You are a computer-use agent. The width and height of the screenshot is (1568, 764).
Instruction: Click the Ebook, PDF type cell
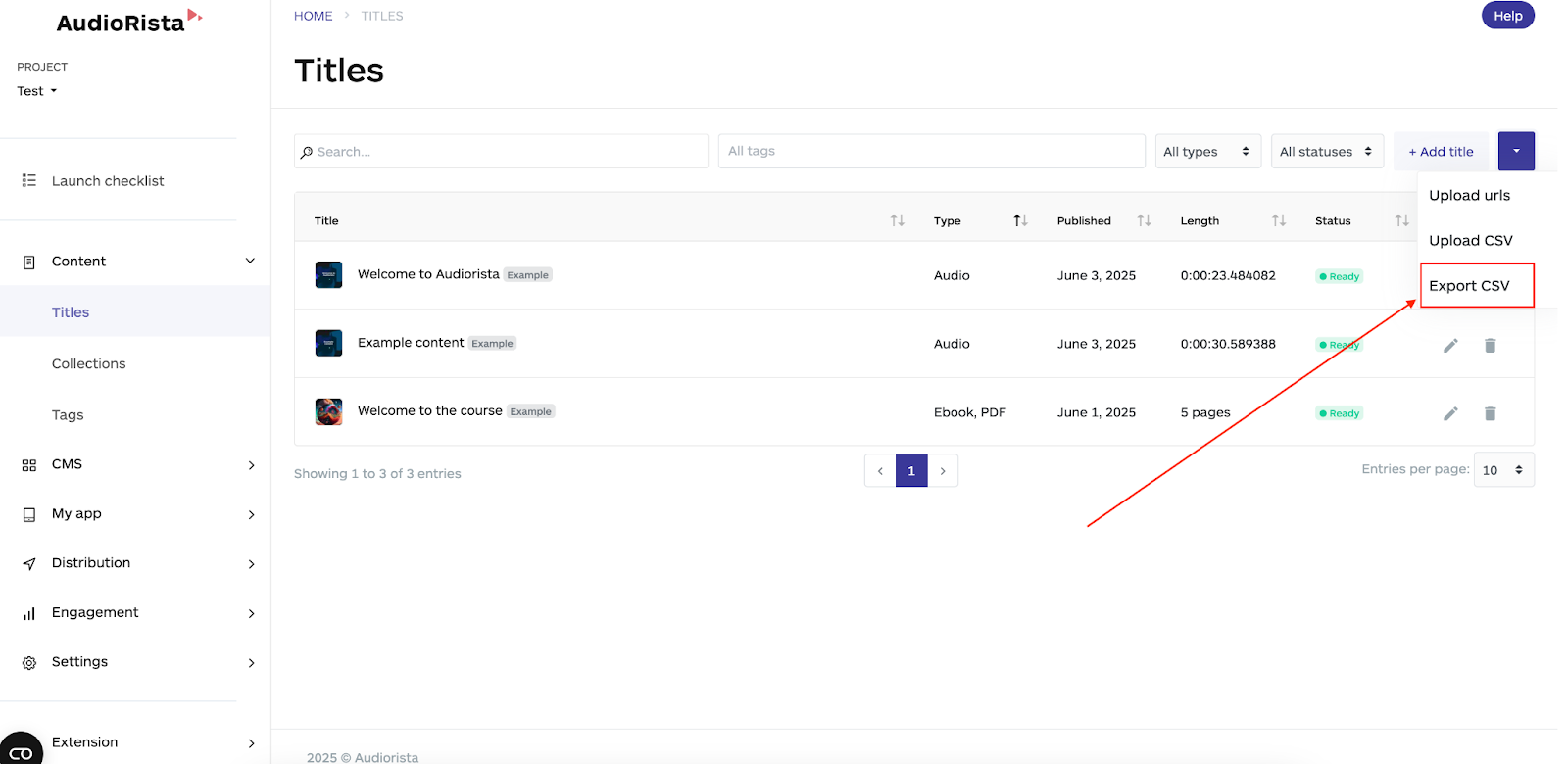point(970,412)
